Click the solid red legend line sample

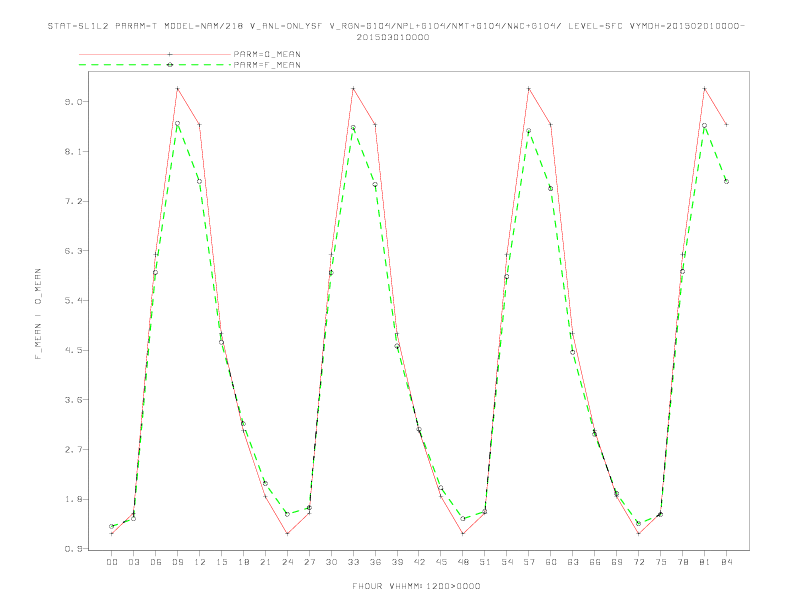155,54
